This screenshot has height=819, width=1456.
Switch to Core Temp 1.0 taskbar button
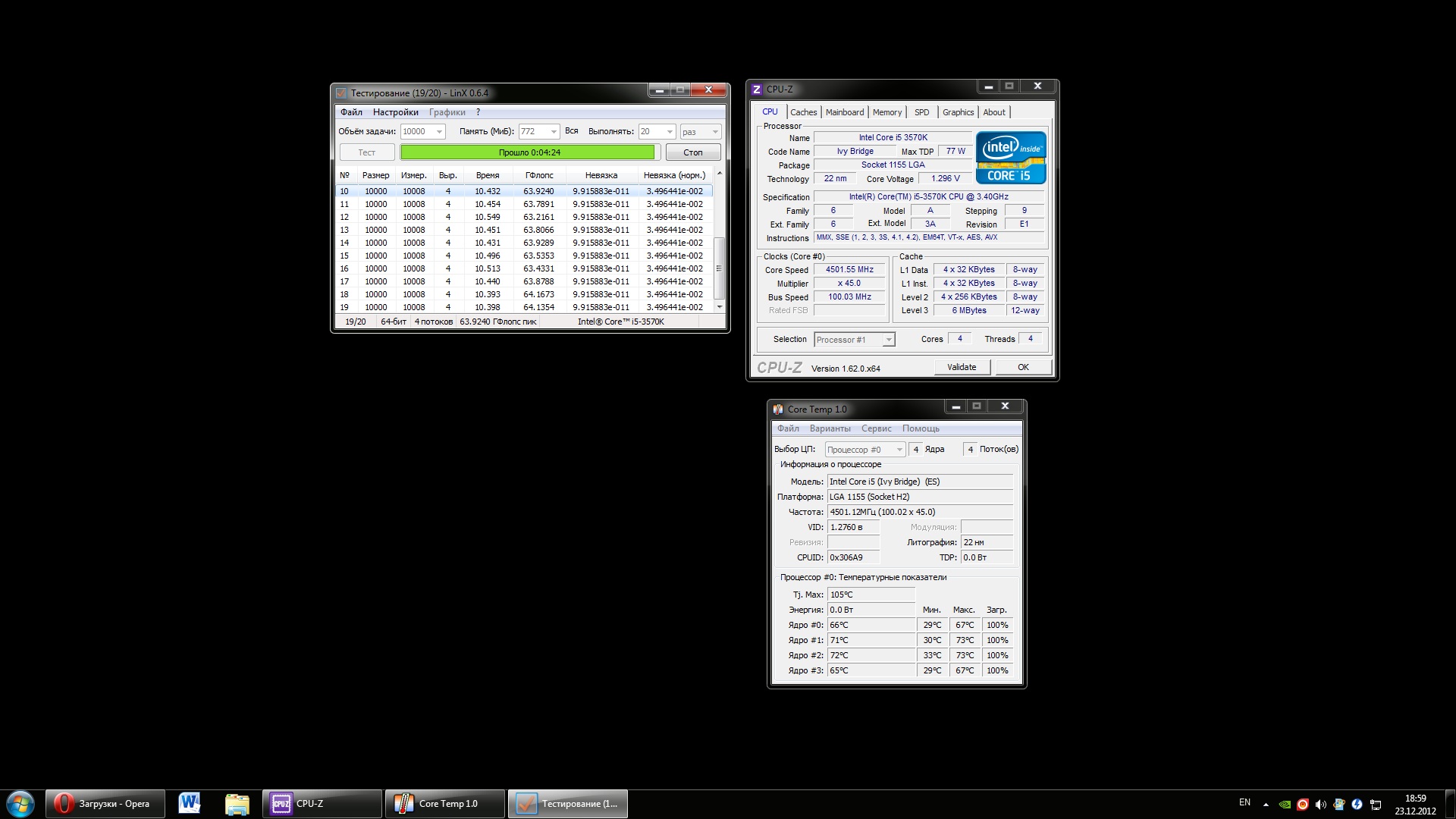coord(445,804)
